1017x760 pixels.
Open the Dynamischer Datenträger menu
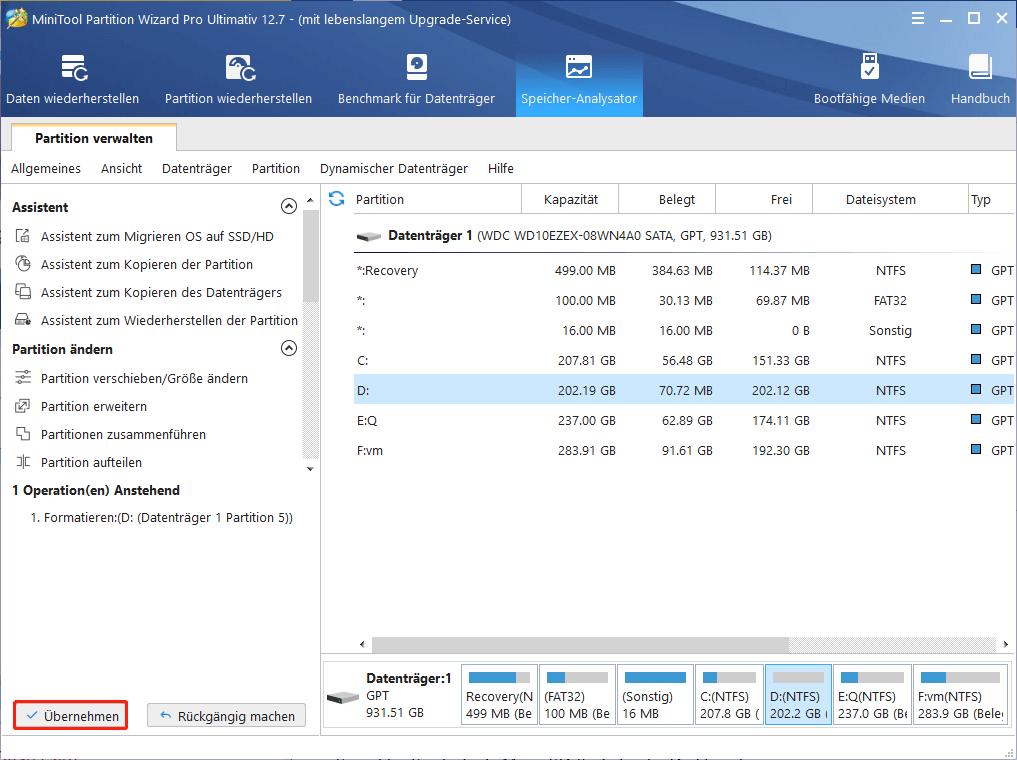[394, 169]
